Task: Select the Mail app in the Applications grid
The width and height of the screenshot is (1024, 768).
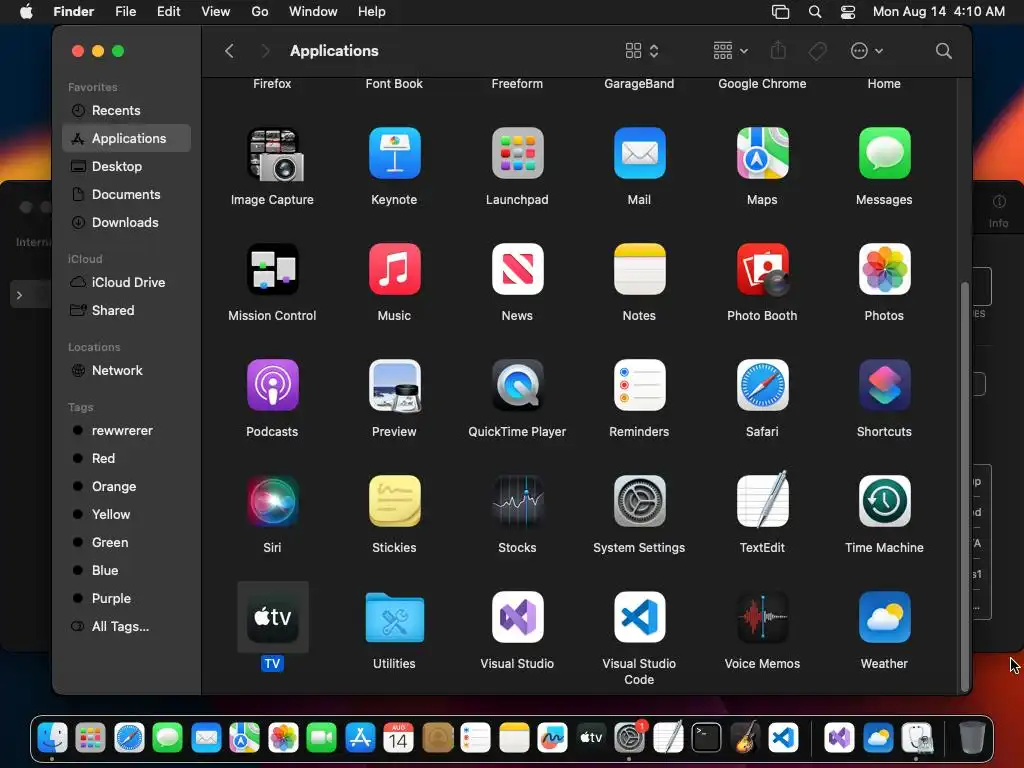Action: click(x=639, y=153)
